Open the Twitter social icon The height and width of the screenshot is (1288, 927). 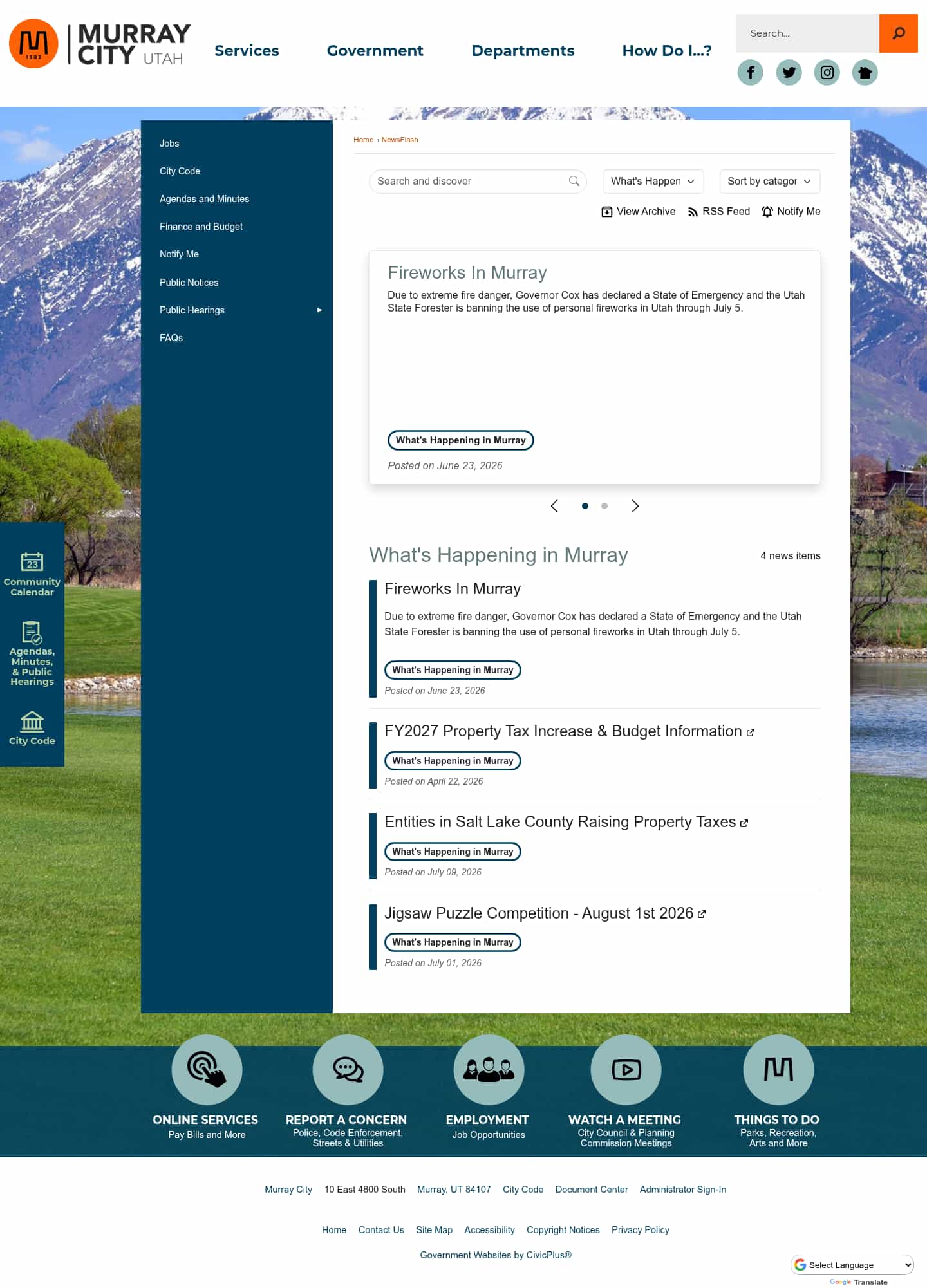click(789, 72)
